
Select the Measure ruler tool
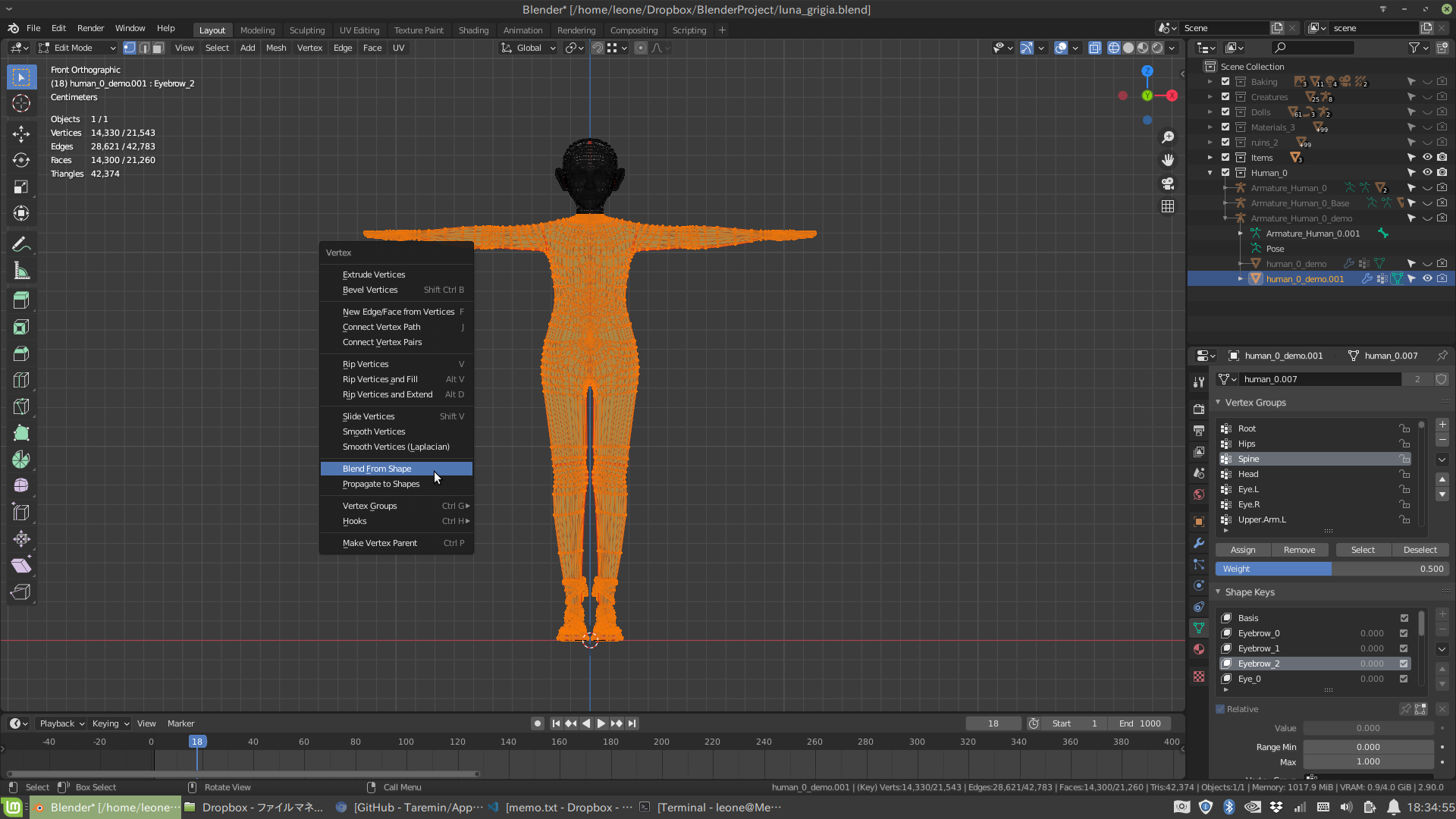(x=21, y=271)
